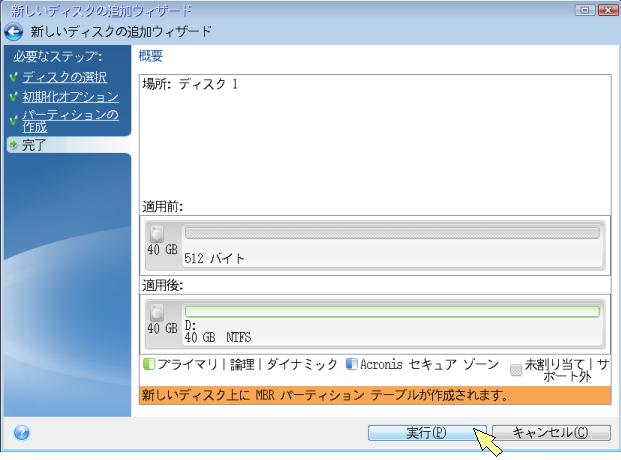This screenshot has width=621, height=460.
Task: Click the 適用後: label
Action: click(163, 285)
